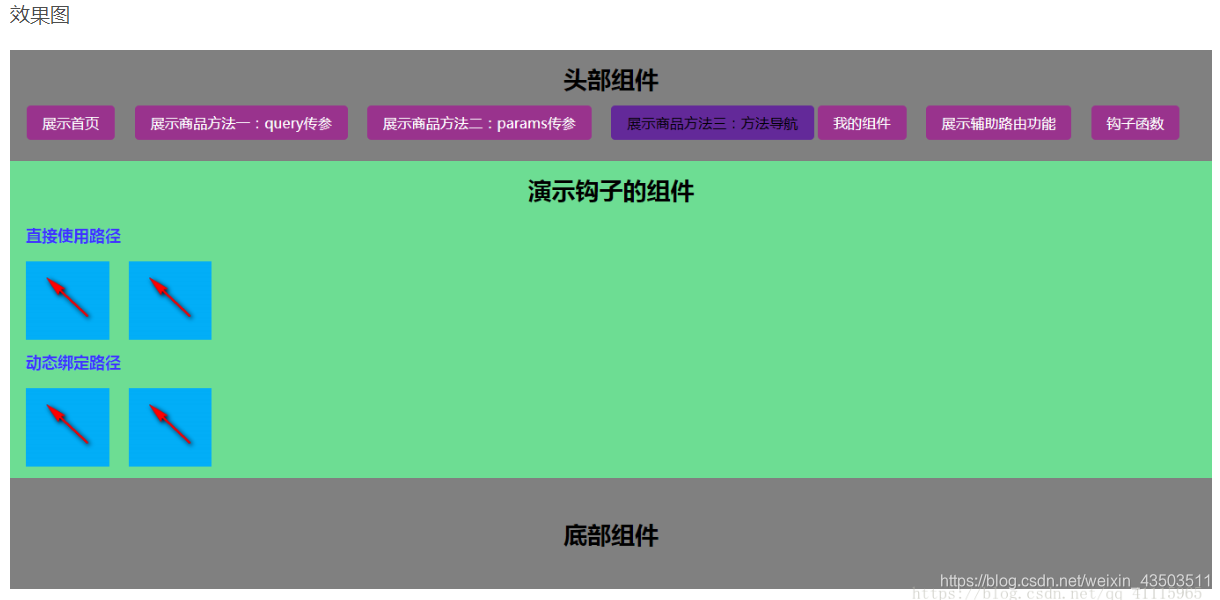Select the 头部组件 header bar
Viewport: 1220px width, 600px height.
(610, 80)
